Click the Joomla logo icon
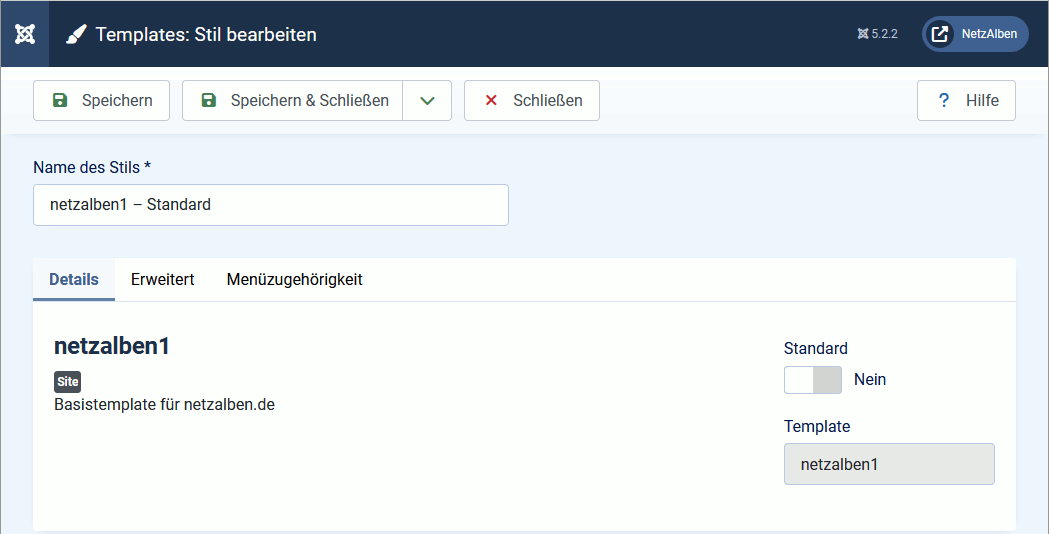The height and width of the screenshot is (534, 1049). pos(25,34)
